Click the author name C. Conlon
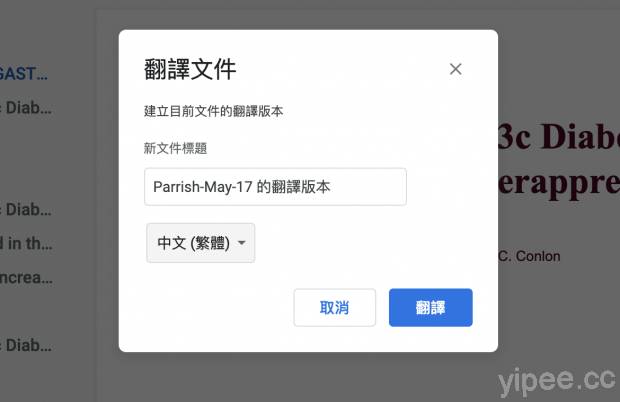This screenshot has height=402, width=620. pyautogui.click(x=529, y=256)
